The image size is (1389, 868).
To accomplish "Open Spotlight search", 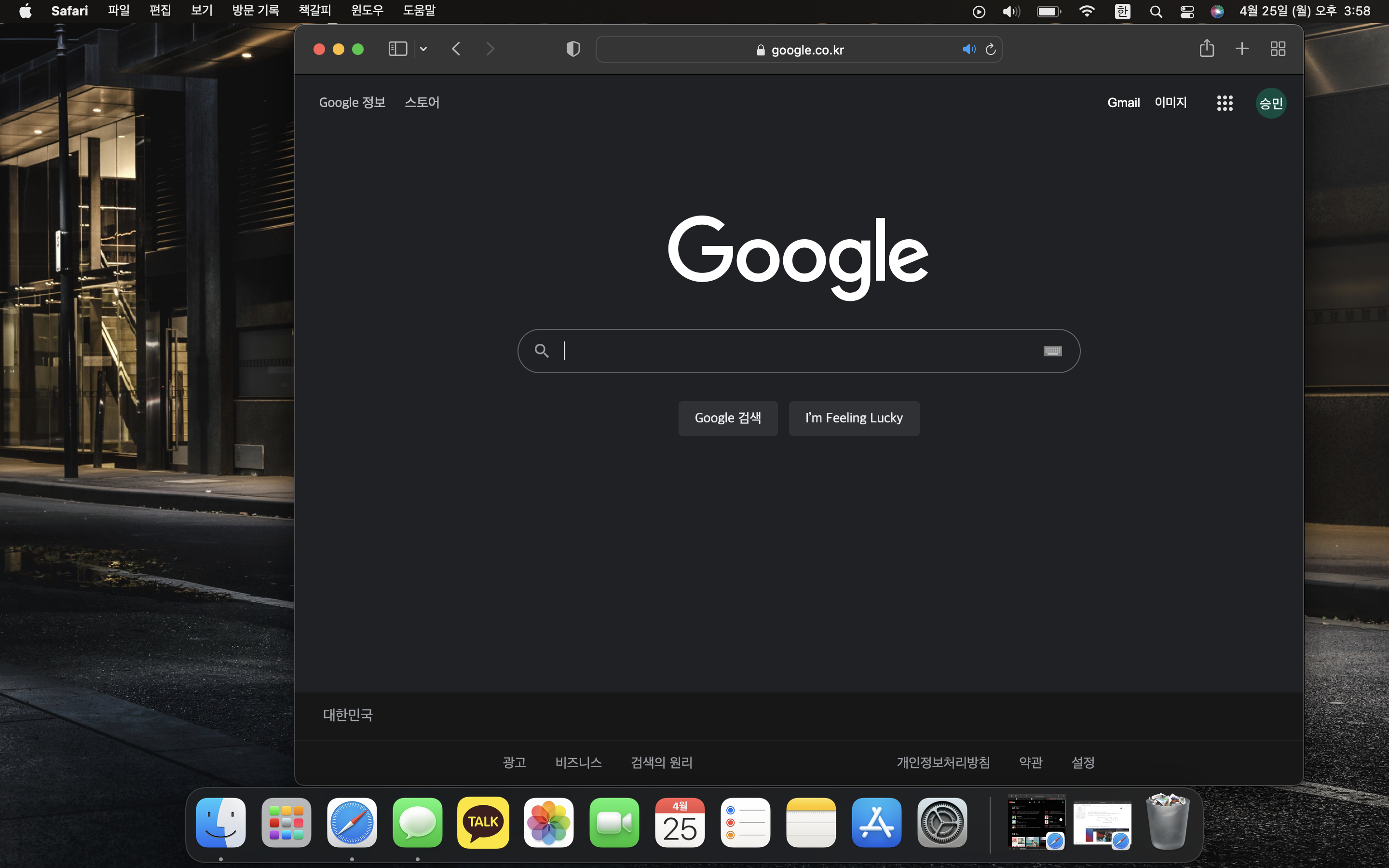I will [x=1156, y=12].
